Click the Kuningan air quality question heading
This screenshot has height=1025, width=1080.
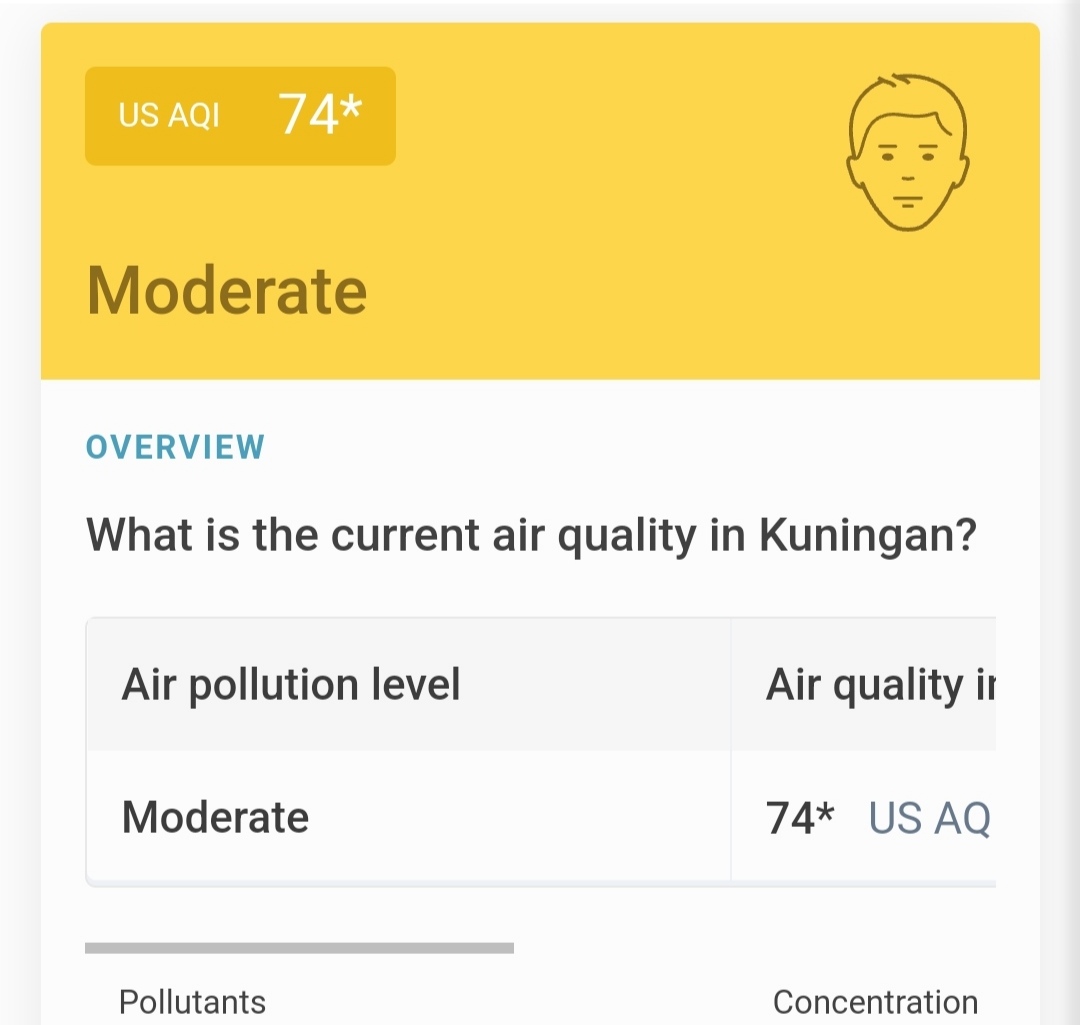click(531, 535)
